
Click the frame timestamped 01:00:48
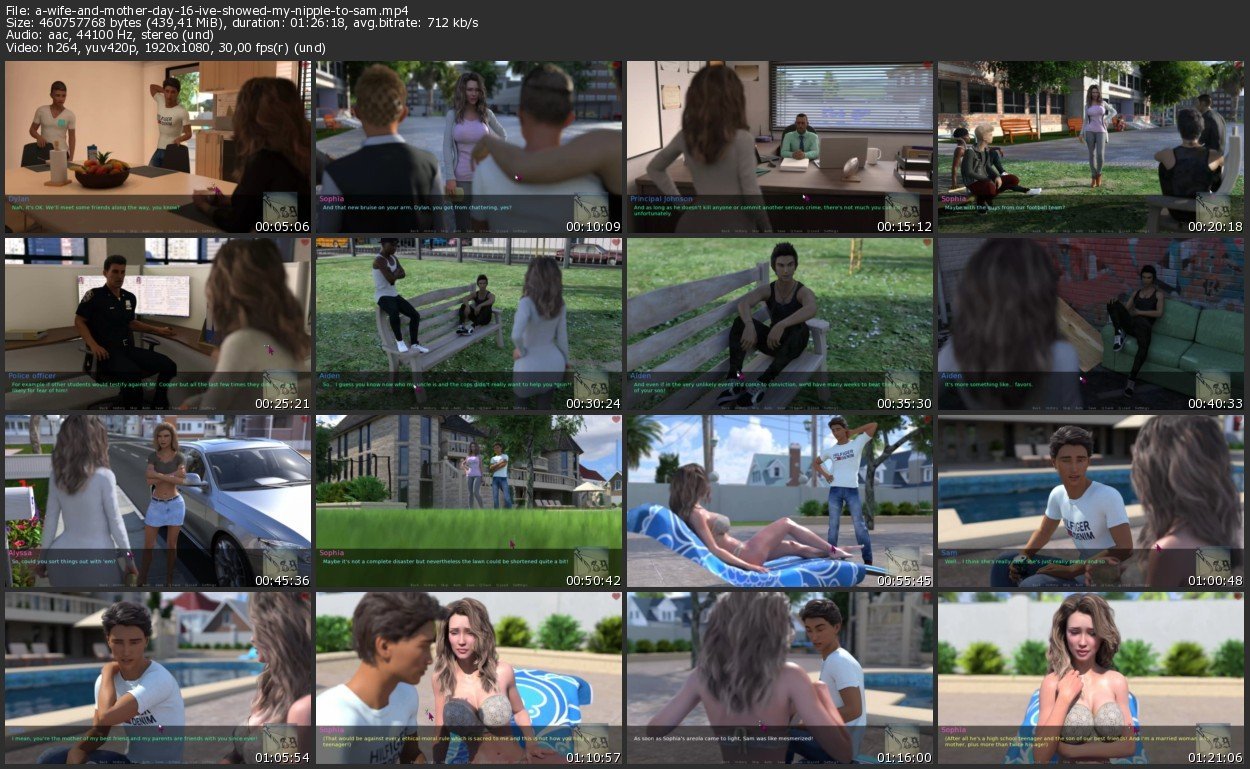coord(1091,501)
